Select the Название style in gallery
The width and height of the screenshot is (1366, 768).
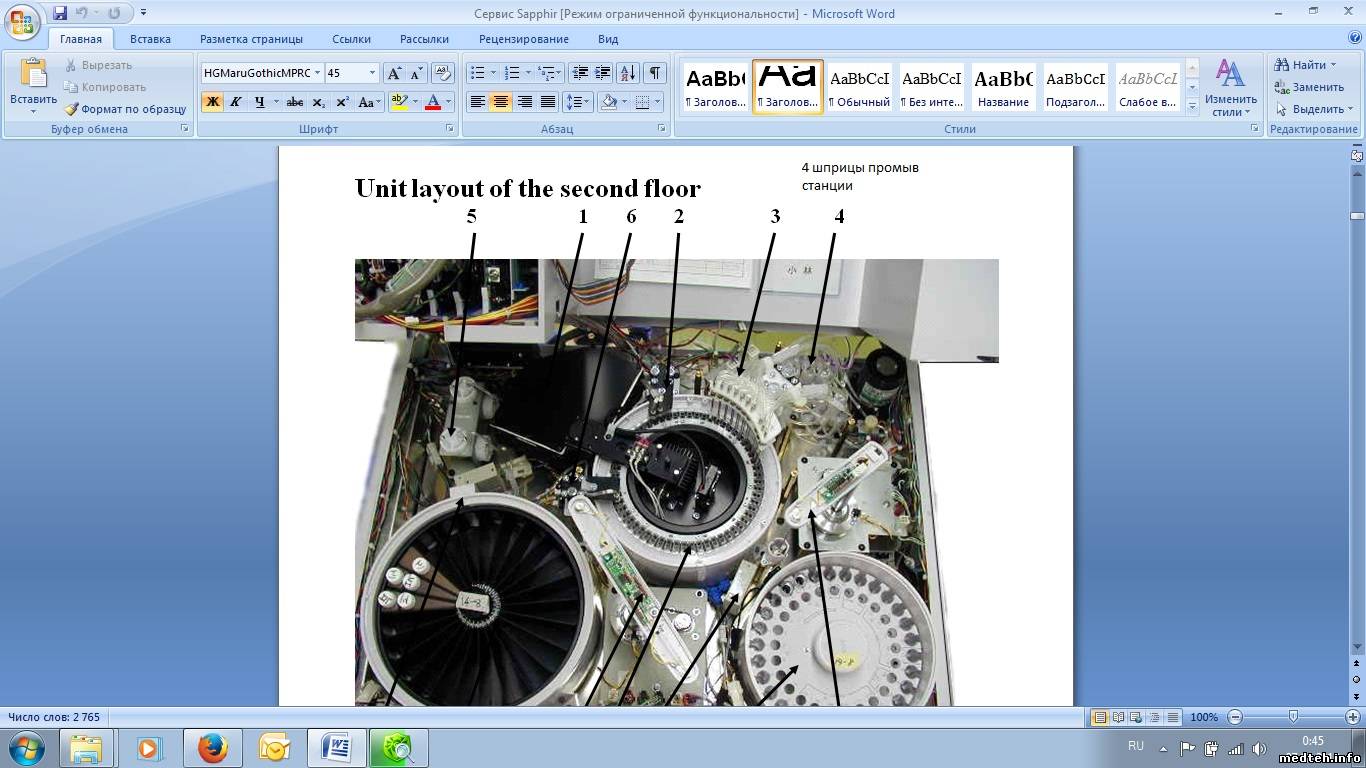pyautogui.click(x=1003, y=87)
